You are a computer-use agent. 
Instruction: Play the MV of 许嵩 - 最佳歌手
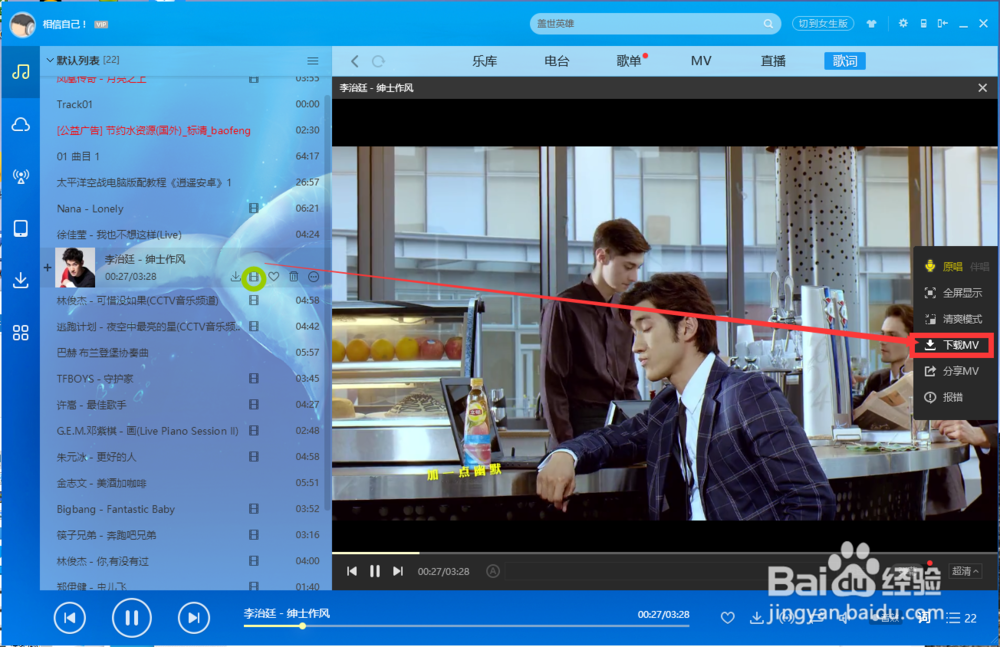253,405
